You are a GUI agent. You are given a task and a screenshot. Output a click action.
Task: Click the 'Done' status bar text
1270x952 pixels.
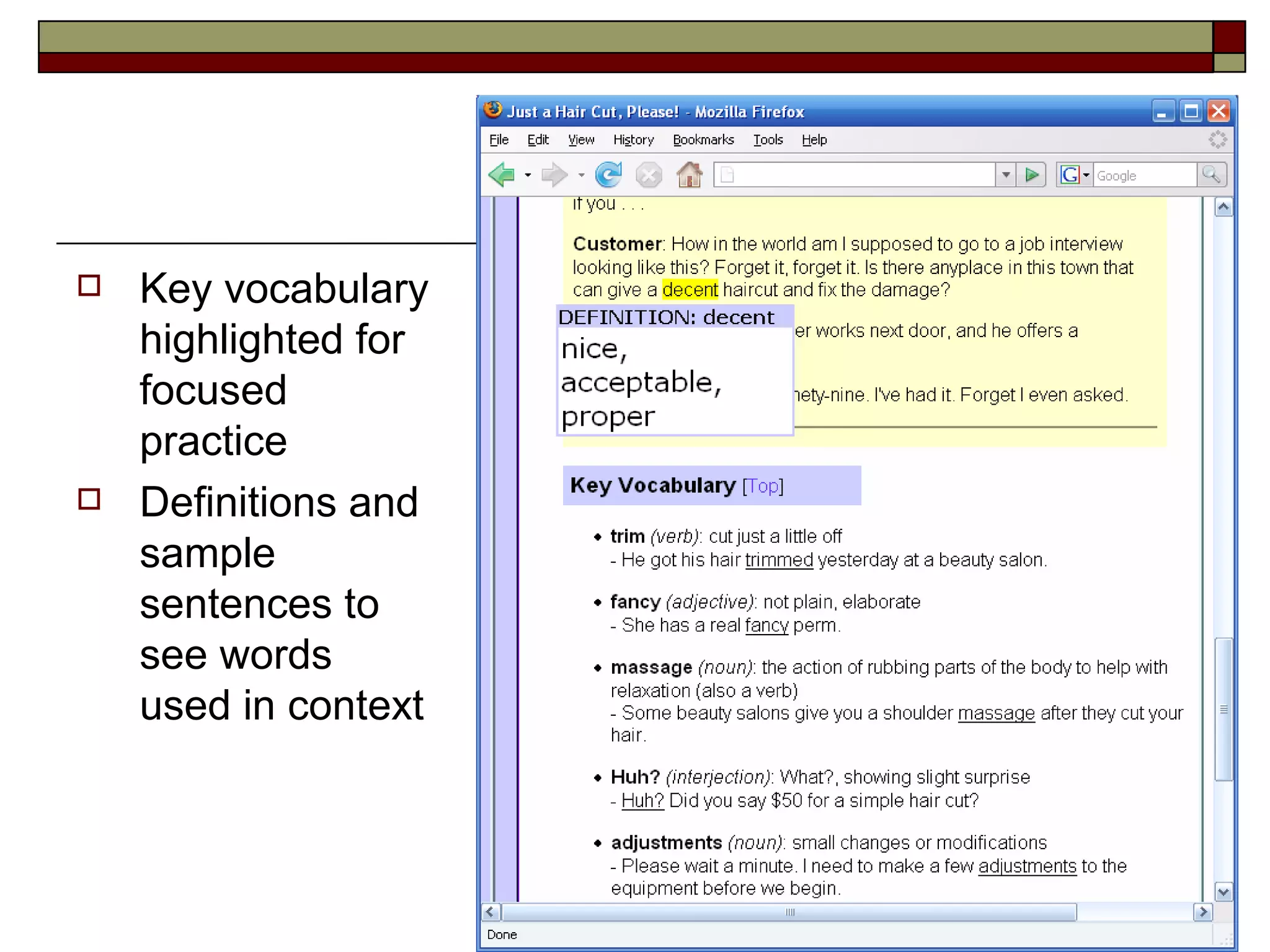[x=502, y=935]
